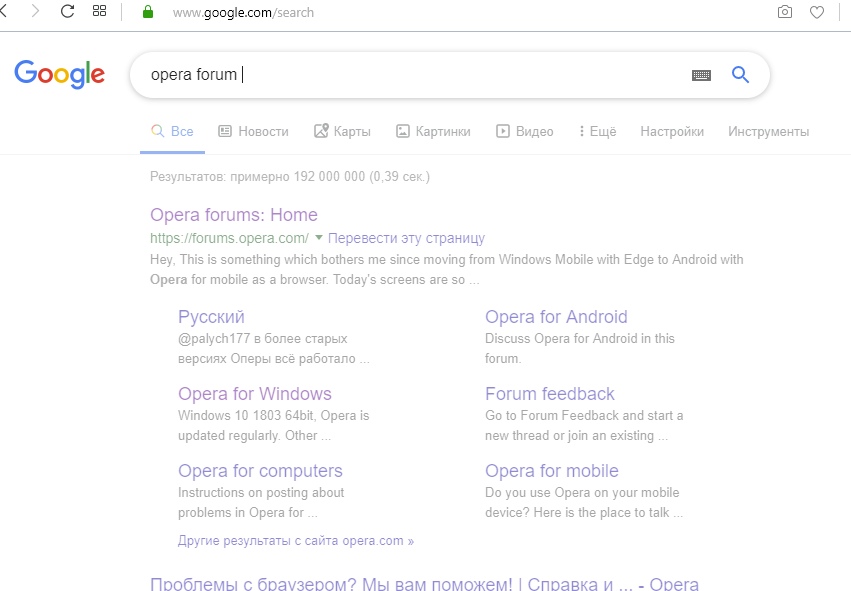Take a snapshot with the camera icon
Image resolution: width=851 pixels, height=591 pixels.
(785, 12)
